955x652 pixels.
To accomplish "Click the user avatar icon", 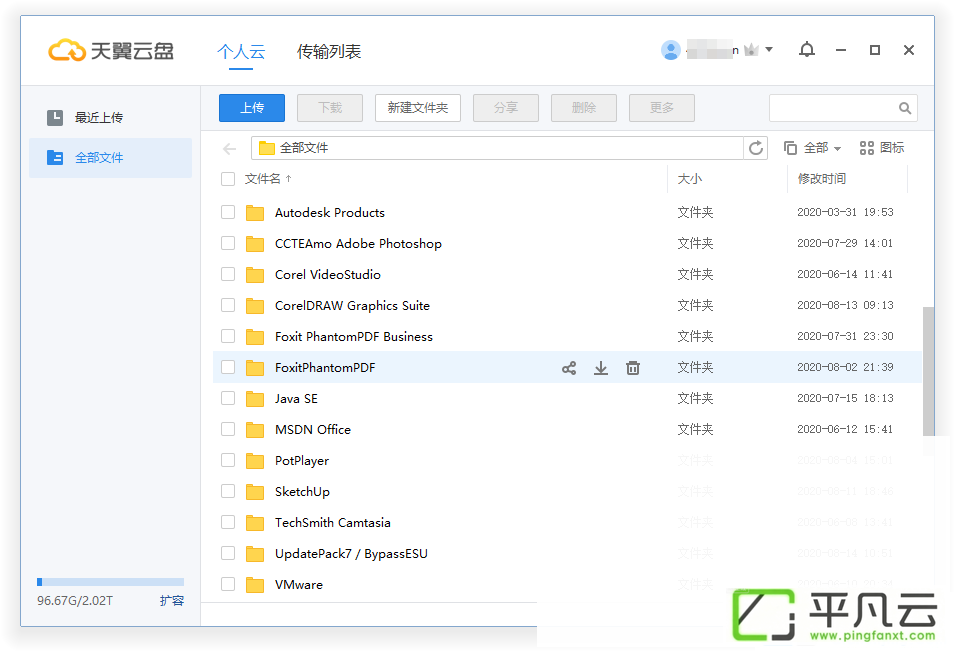I will click(x=671, y=51).
